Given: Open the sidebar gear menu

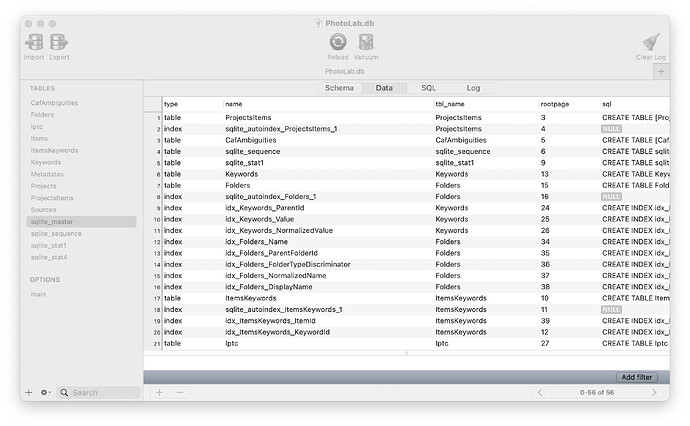Looking at the screenshot, I should [45, 393].
